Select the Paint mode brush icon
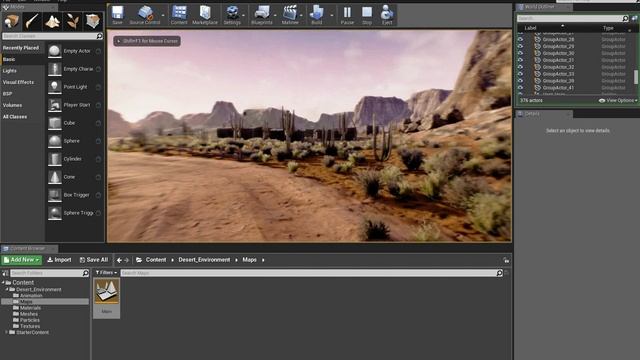This screenshot has width=640, height=360. (x=32, y=21)
